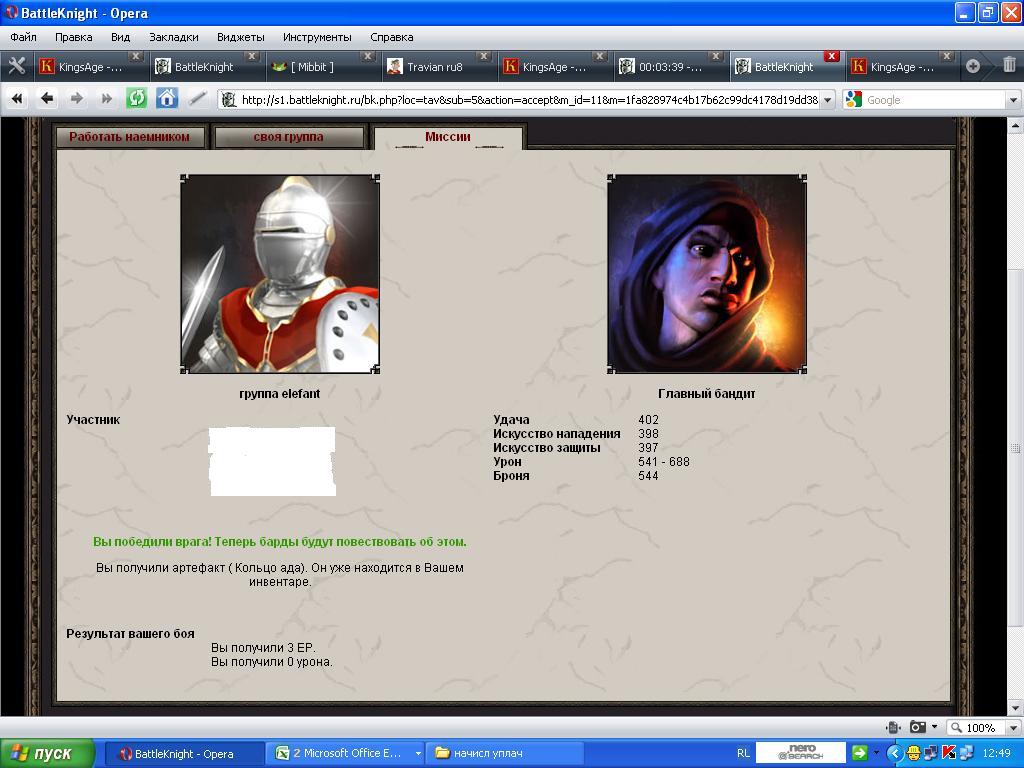The width and height of the screenshot is (1024, 768).
Task: Open the address bar history dropdown
Action: [x=827, y=100]
